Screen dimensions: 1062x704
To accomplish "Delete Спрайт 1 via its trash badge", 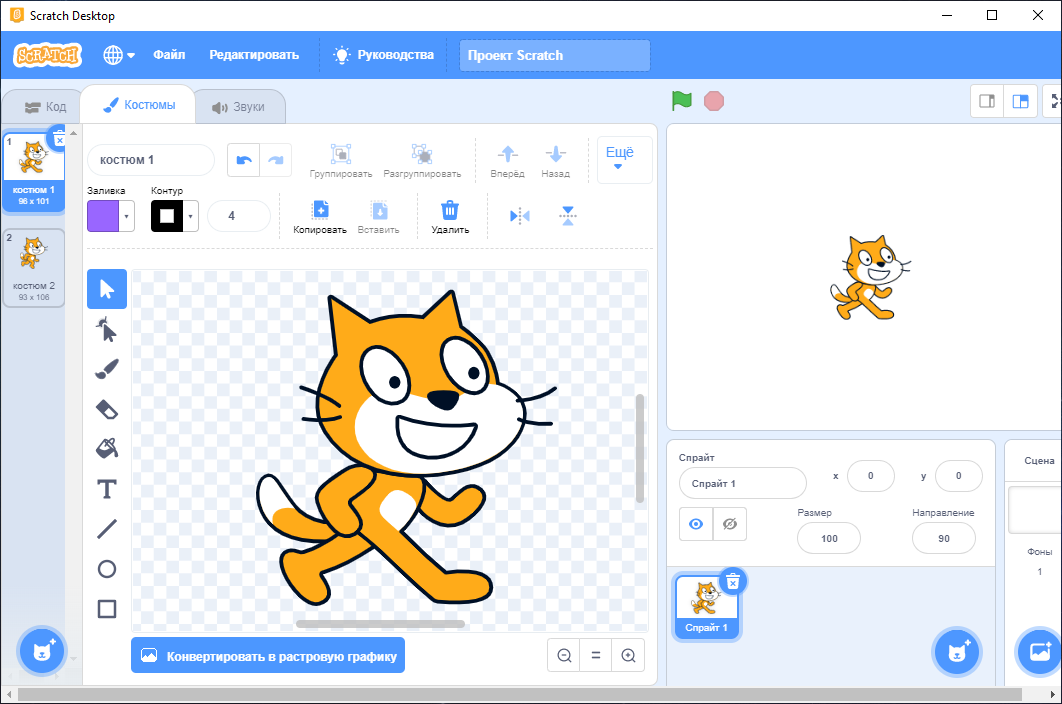I will [733, 581].
